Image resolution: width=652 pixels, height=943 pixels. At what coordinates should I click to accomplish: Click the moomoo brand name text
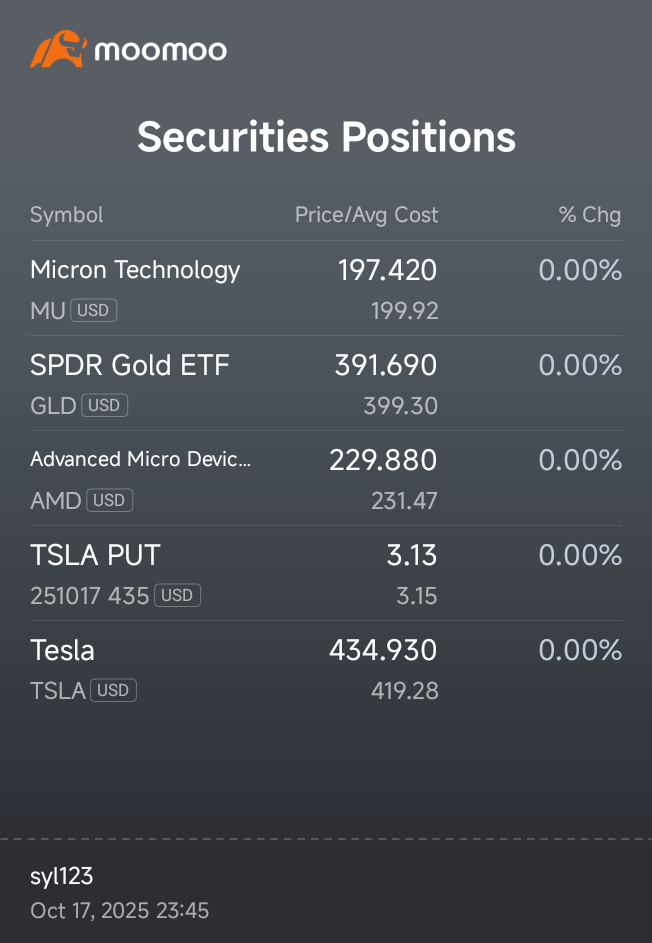(x=161, y=51)
